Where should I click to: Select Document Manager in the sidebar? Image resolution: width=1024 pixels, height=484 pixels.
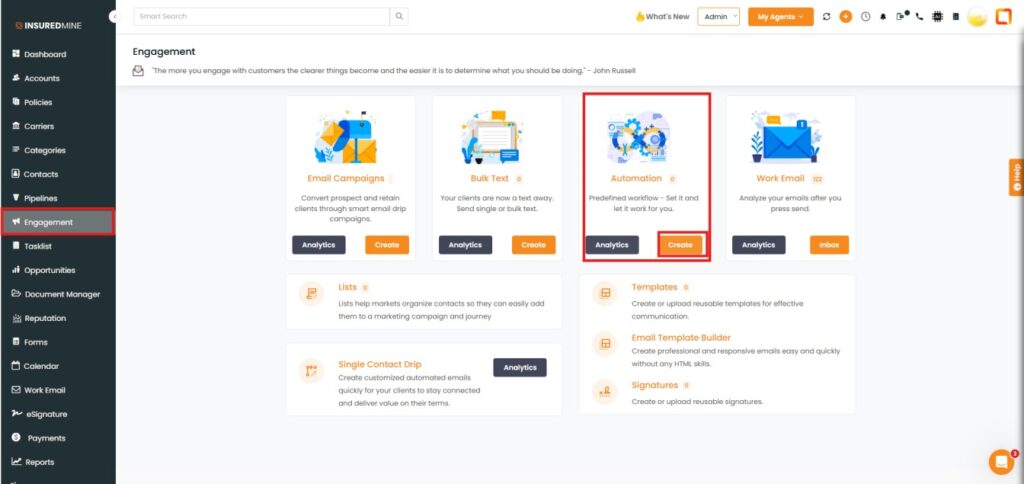61,294
